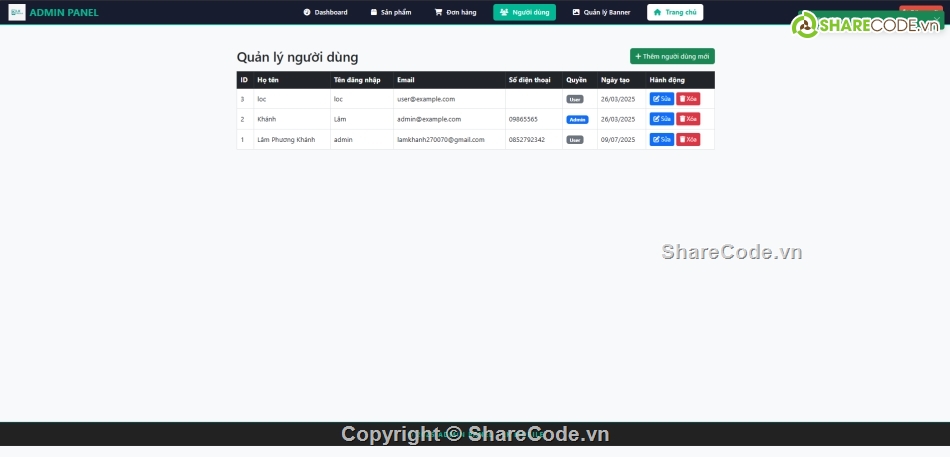The width and height of the screenshot is (950, 457).
Task: Click the Admin role badge
Action: pos(577,120)
